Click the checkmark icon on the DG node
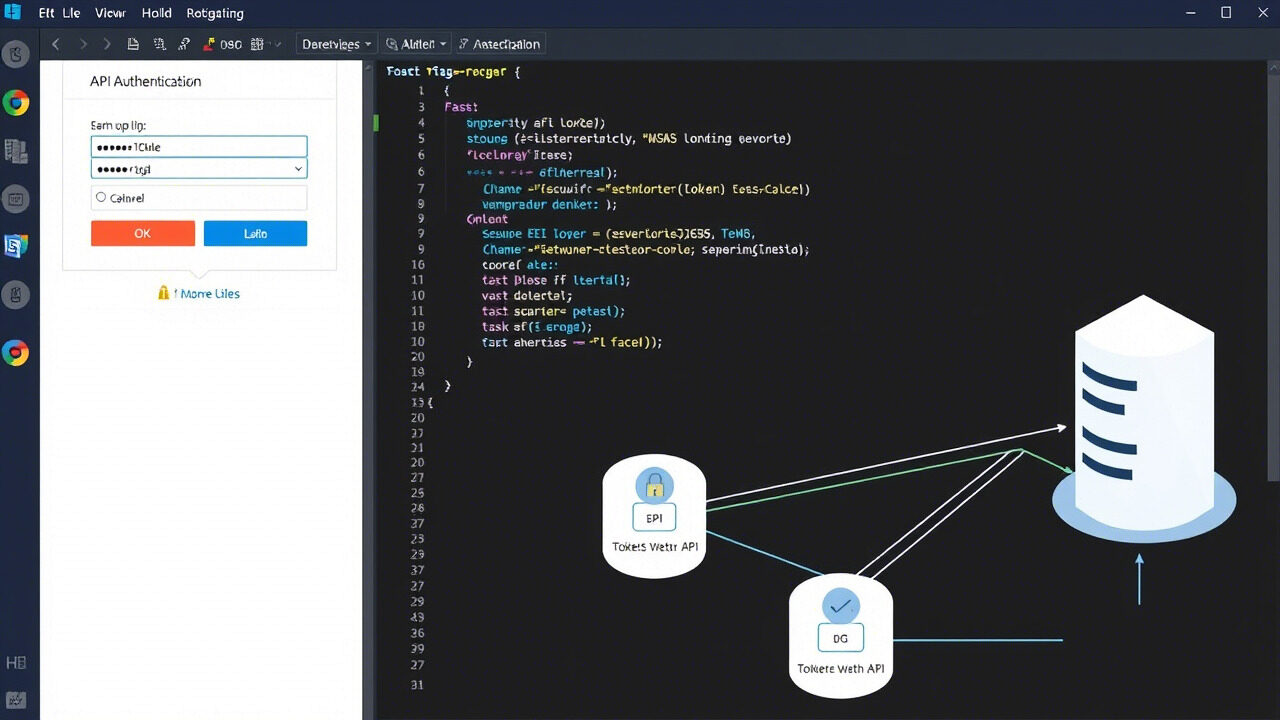This screenshot has height=720, width=1280. click(840, 605)
